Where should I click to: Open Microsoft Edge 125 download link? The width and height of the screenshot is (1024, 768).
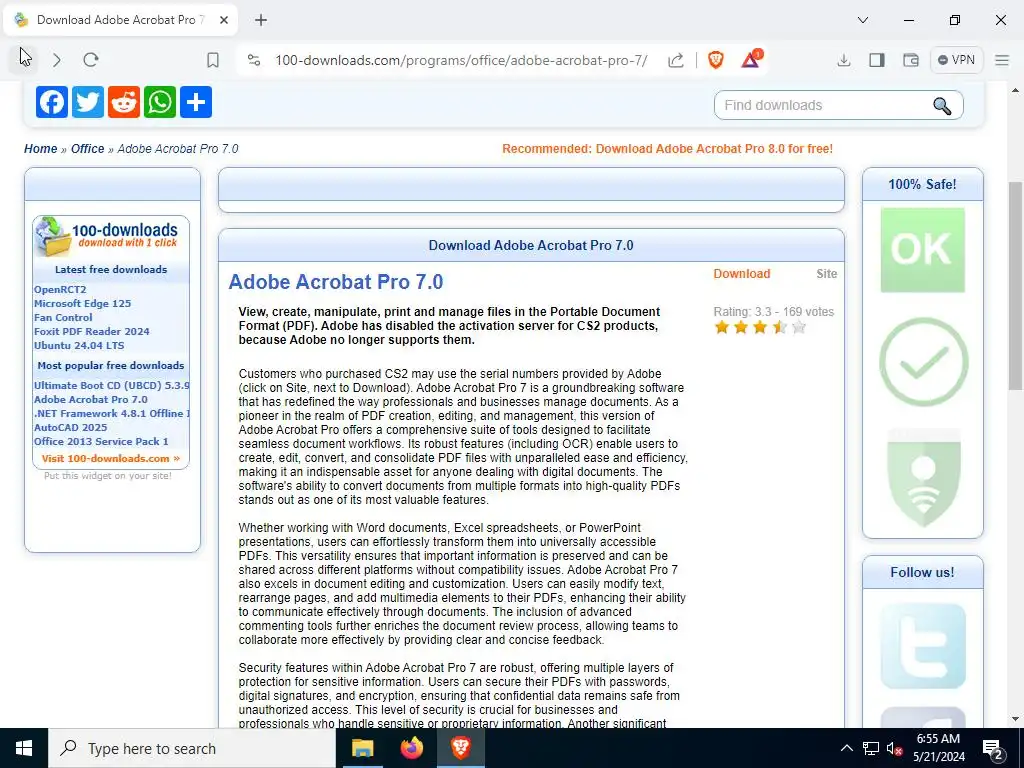coord(82,304)
